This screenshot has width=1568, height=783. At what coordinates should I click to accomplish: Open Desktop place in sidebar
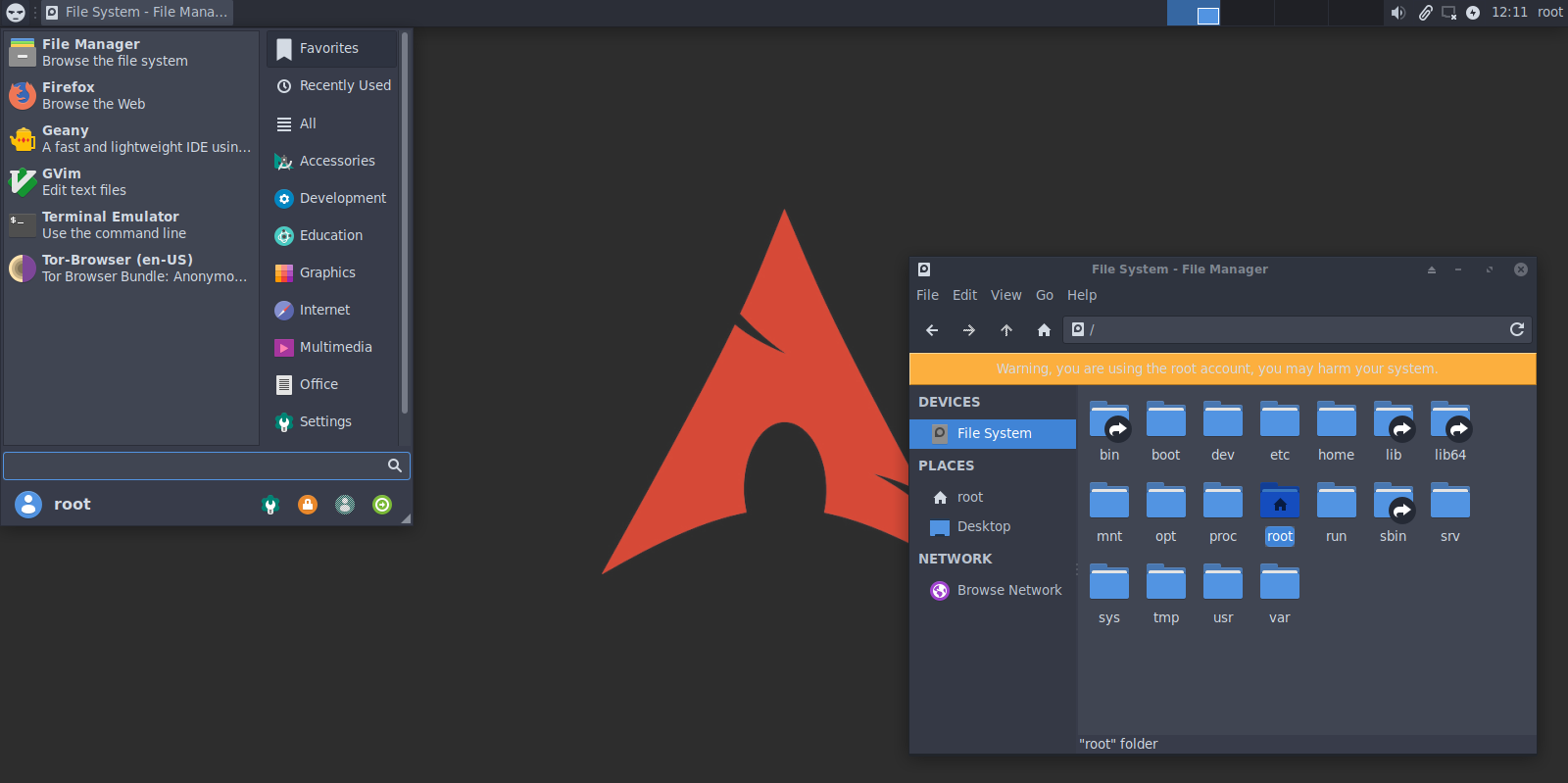point(993,526)
